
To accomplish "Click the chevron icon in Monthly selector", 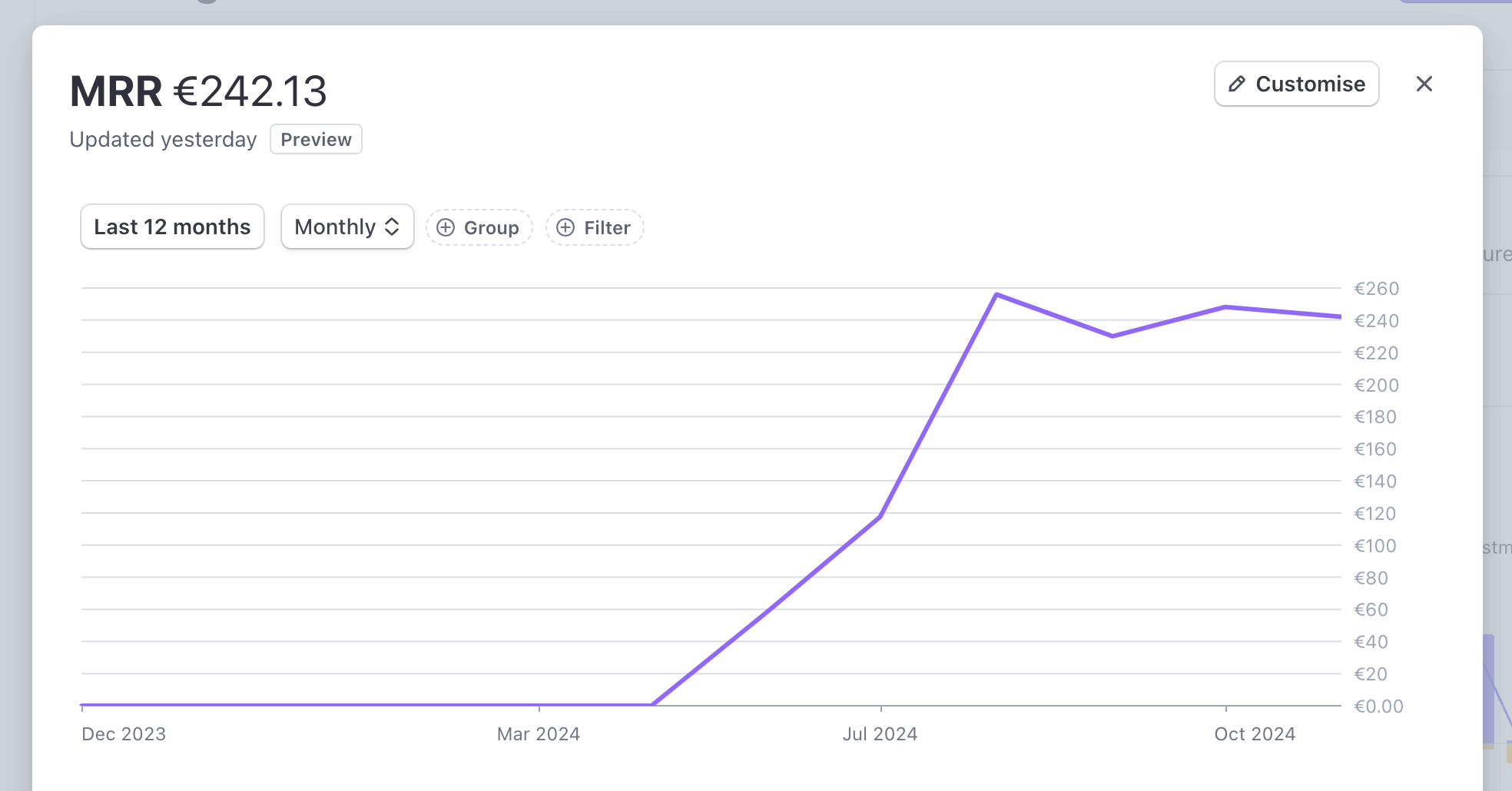I will tap(393, 227).
